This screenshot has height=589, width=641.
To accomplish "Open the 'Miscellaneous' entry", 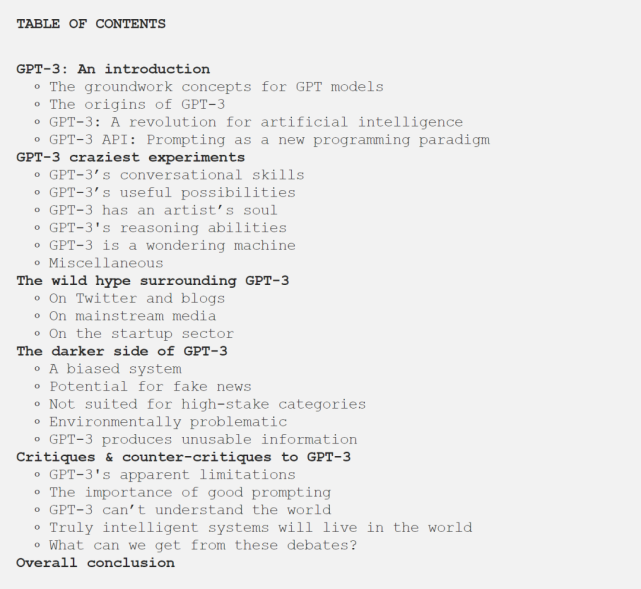I will click(106, 263).
